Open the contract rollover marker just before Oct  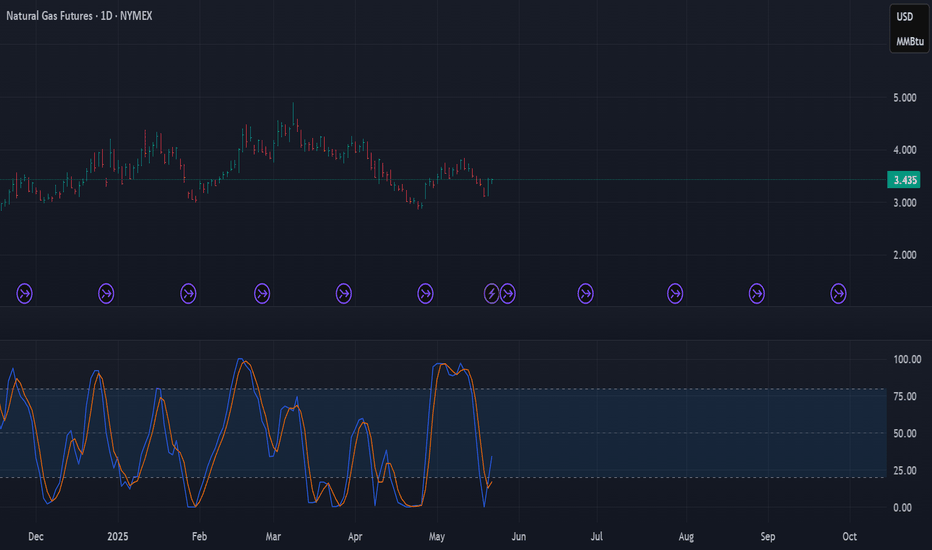pyautogui.click(x=838, y=294)
